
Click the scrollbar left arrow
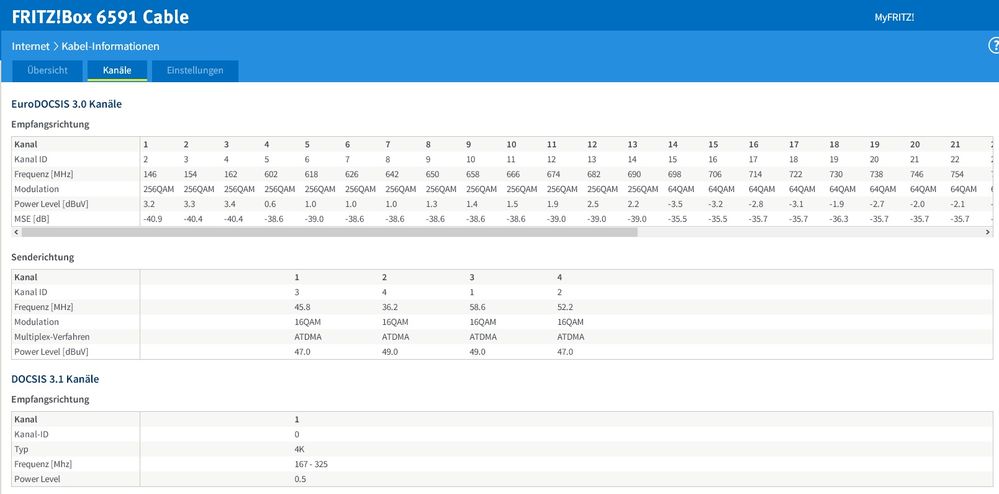point(16,232)
